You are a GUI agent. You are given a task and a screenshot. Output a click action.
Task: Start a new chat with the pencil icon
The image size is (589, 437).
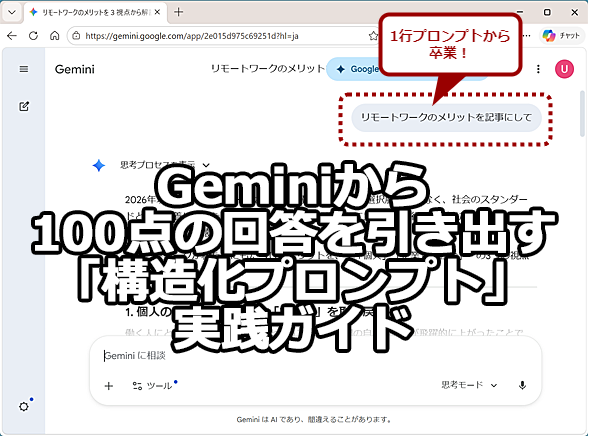tap(24, 106)
